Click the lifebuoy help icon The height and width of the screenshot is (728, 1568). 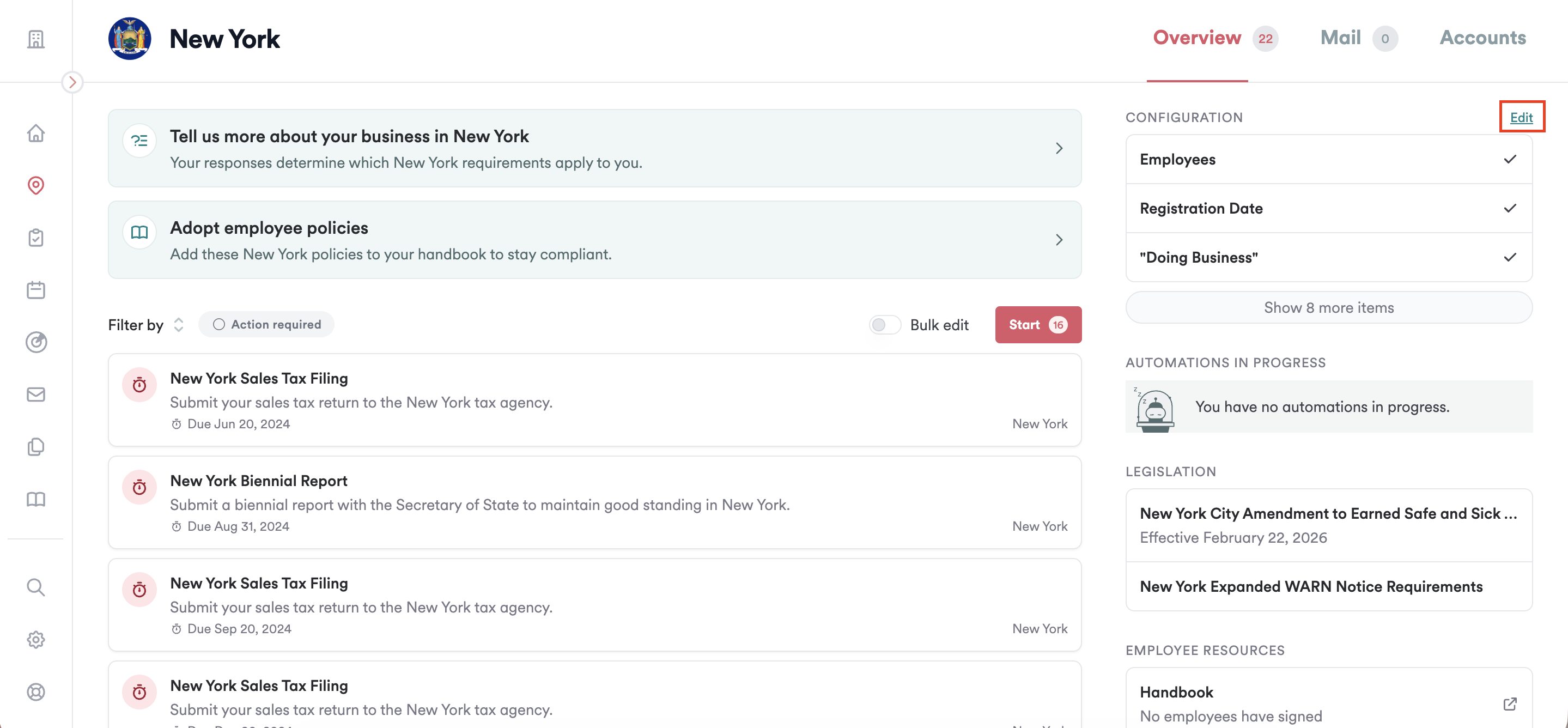(36, 692)
